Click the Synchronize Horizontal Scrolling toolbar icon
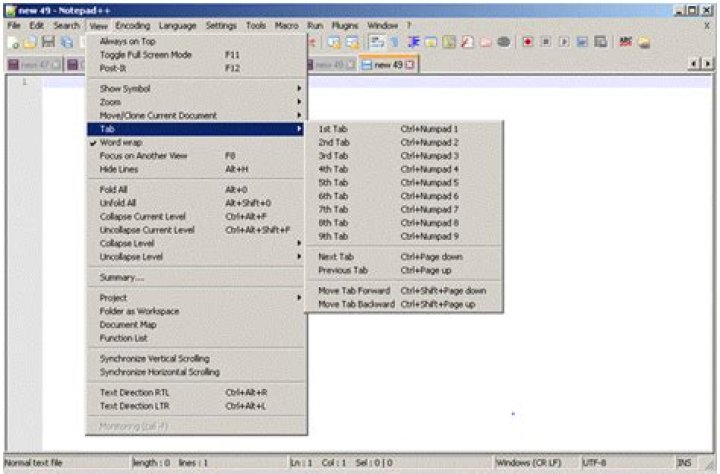This screenshot has width=720, height=474. coord(353,43)
